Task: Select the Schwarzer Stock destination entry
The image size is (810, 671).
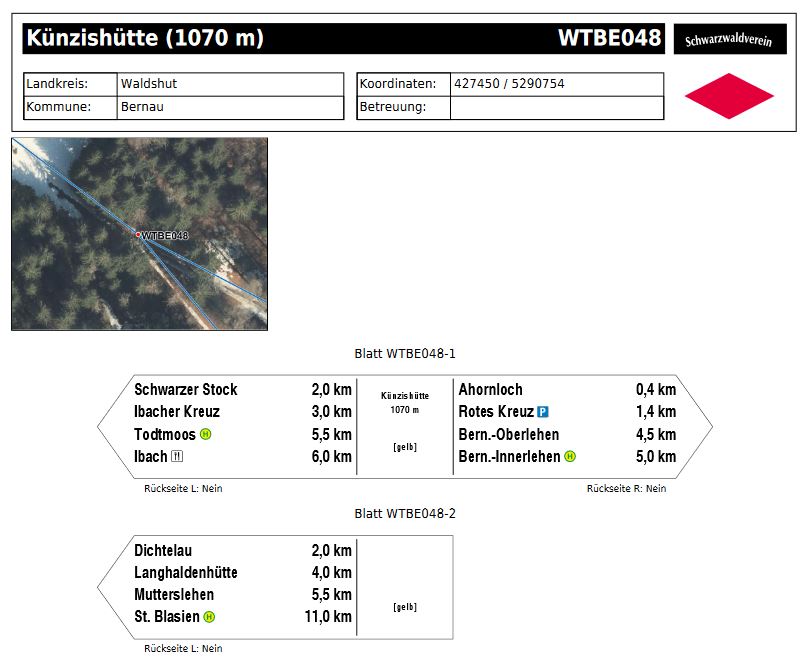Action: (186, 390)
